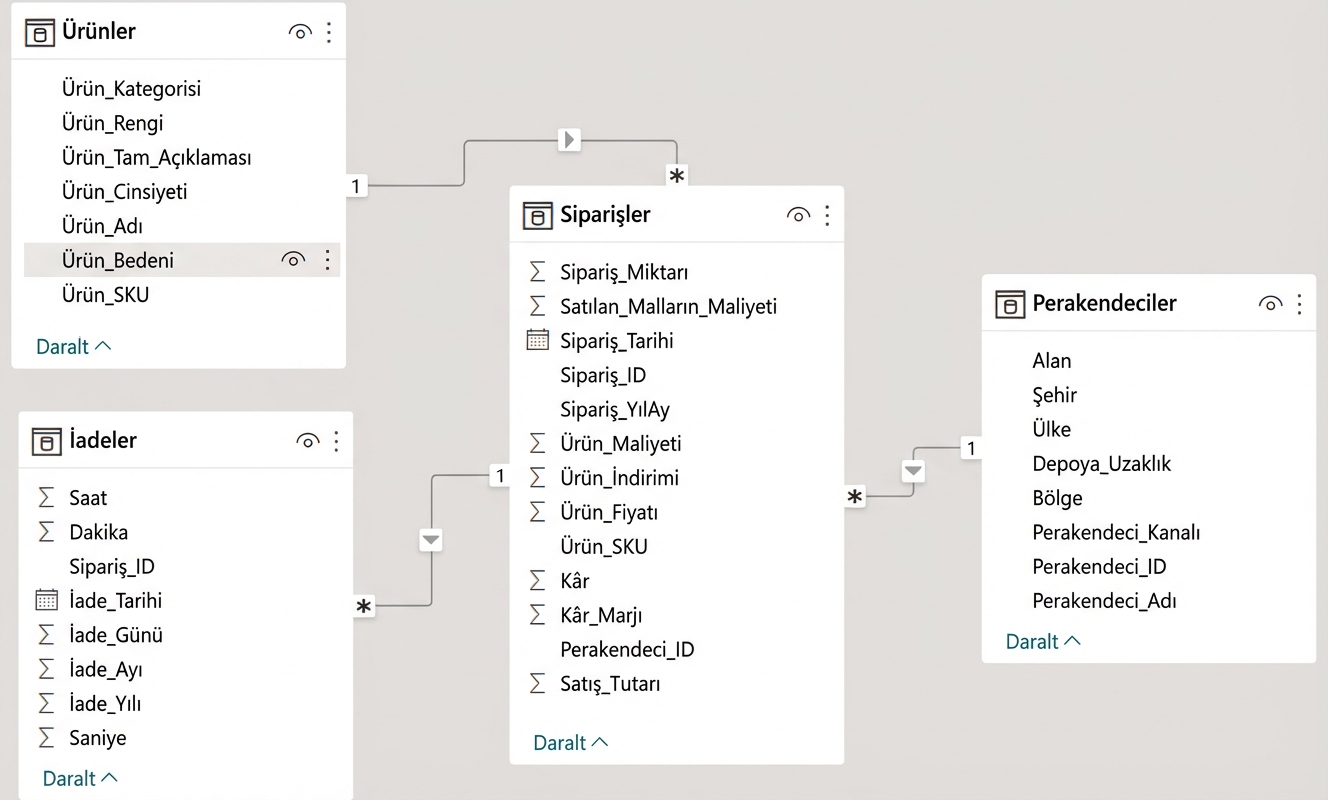Image resolution: width=1328 pixels, height=800 pixels.
Task: Click the calendar icon next to Sipariş_Tarihi
Action: pyautogui.click(x=537, y=340)
